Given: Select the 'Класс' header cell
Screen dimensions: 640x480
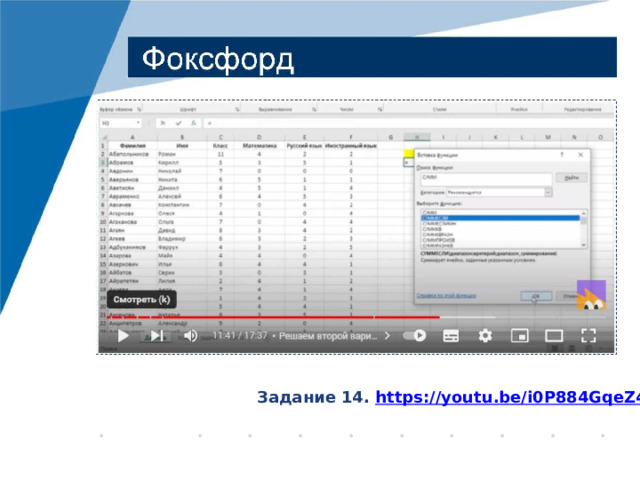Looking at the screenshot, I should tap(220, 146).
